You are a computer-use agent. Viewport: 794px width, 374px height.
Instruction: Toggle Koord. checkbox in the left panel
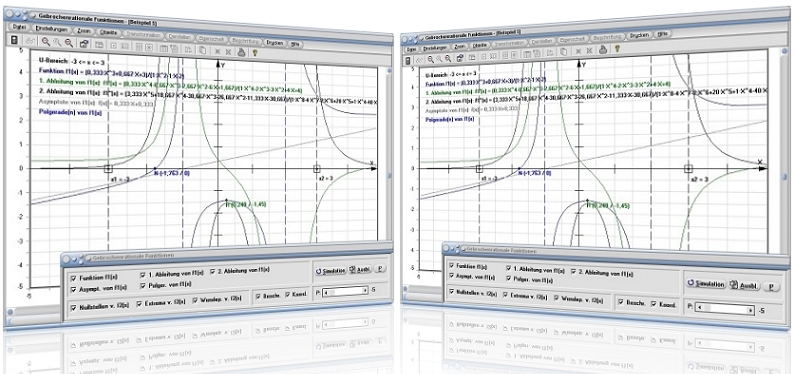[x=287, y=295]
